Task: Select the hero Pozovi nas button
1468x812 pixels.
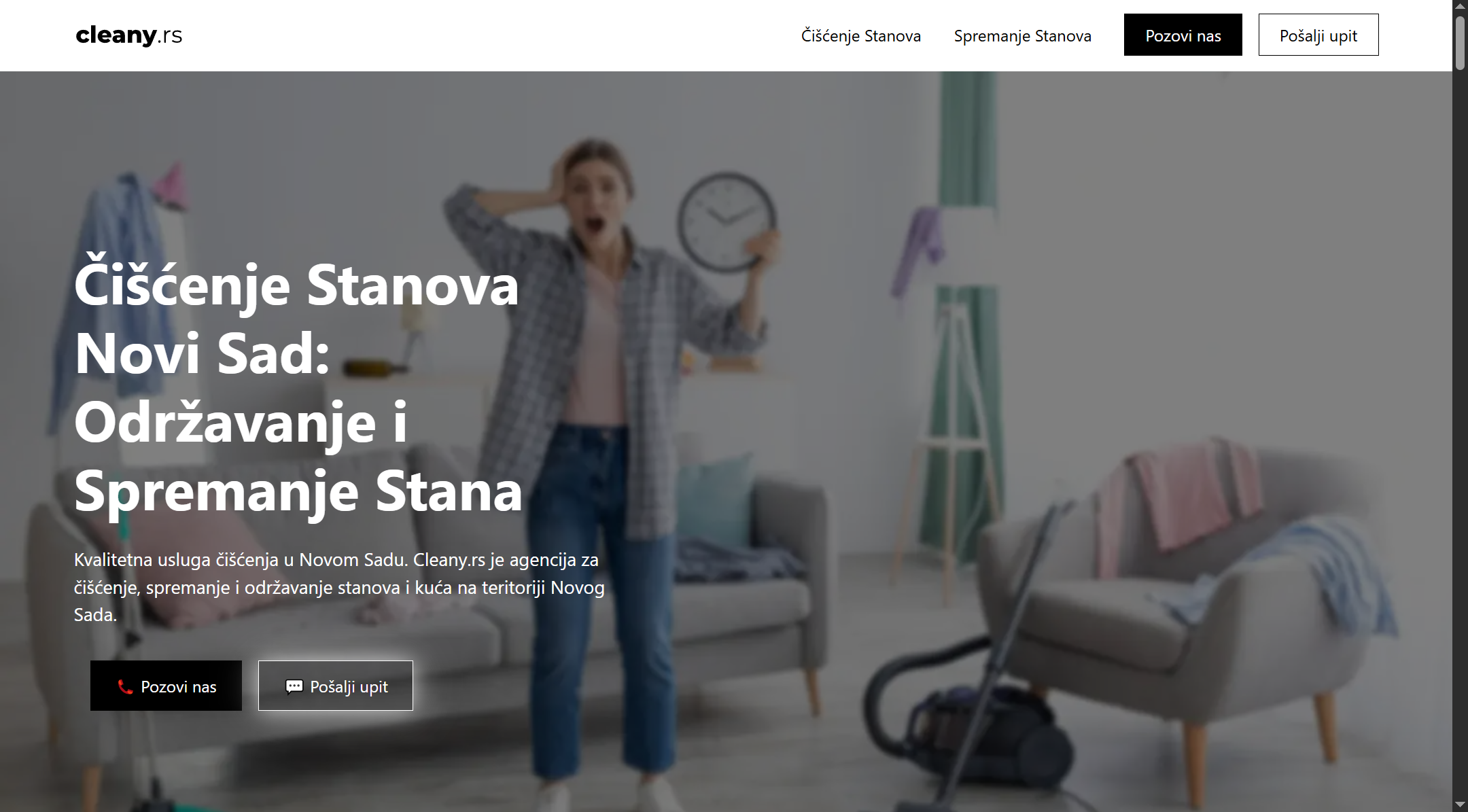Action: tap(166, 686)
